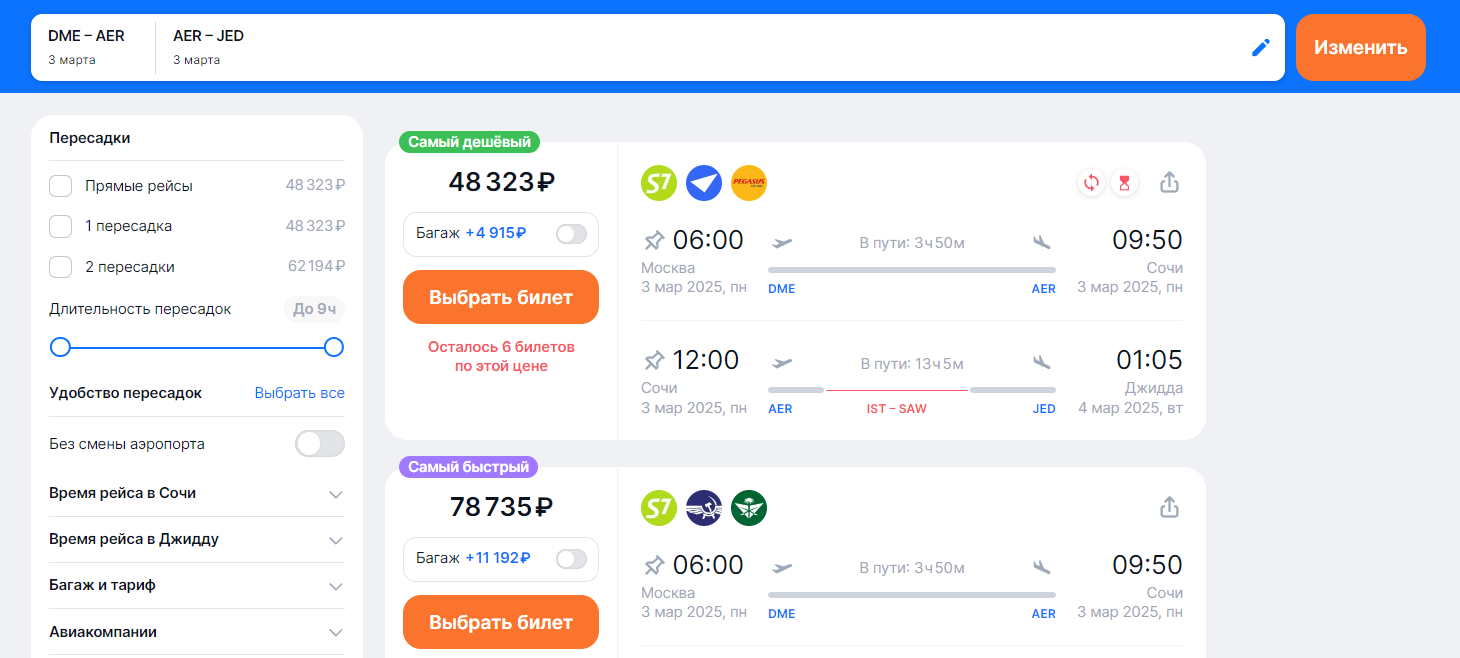Share the cheapest ticket via share icon
The width and height of the screenshot is (1460, 658).
[1169, 183]
